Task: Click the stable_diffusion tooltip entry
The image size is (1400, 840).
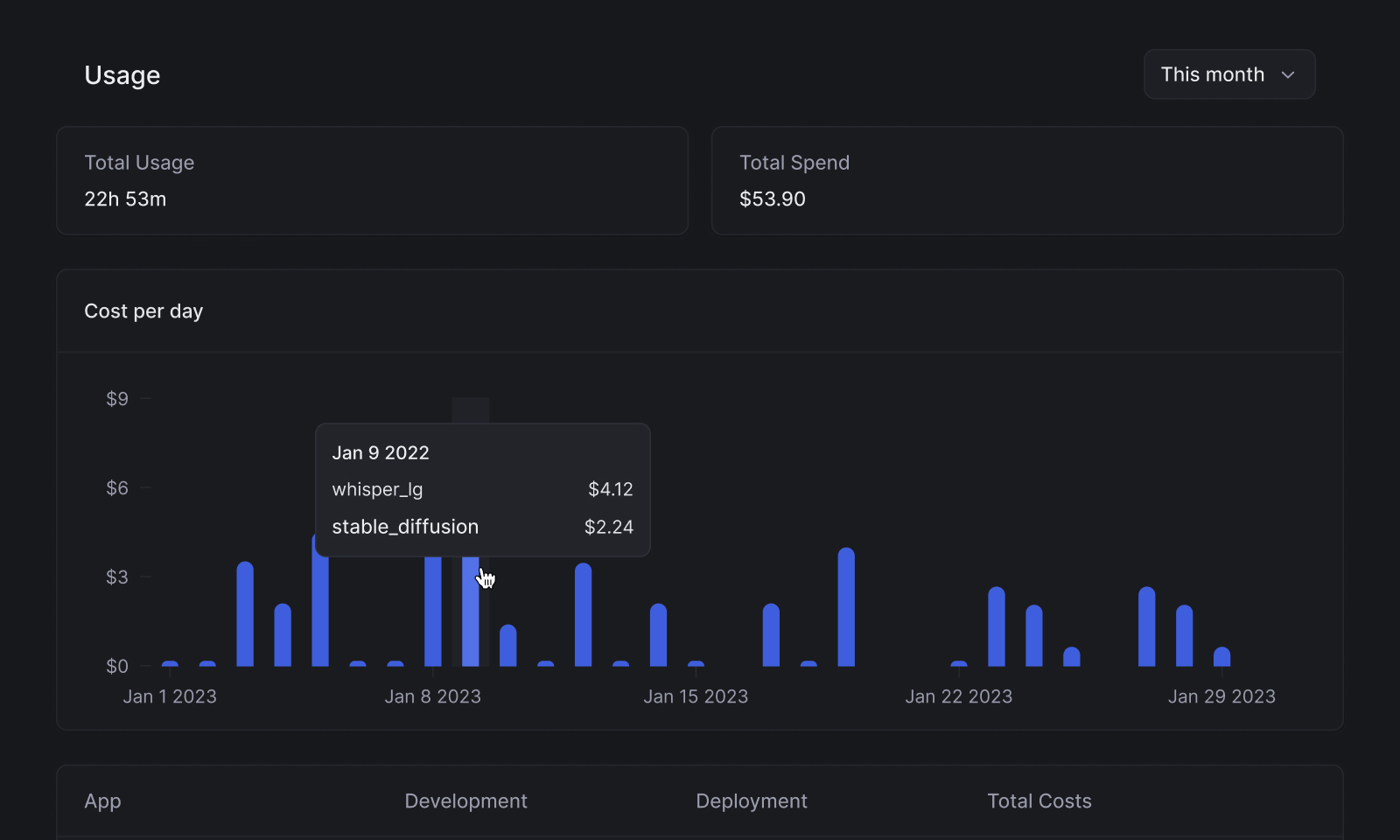Action: 405,527
